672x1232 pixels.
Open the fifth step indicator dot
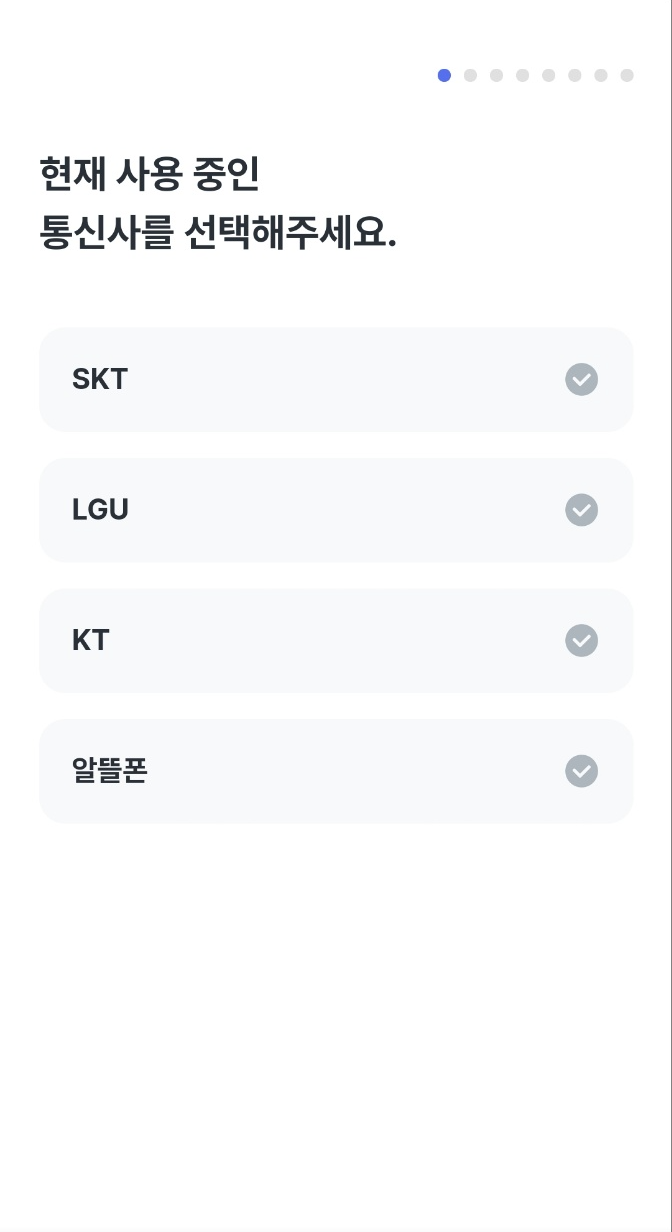548,75
